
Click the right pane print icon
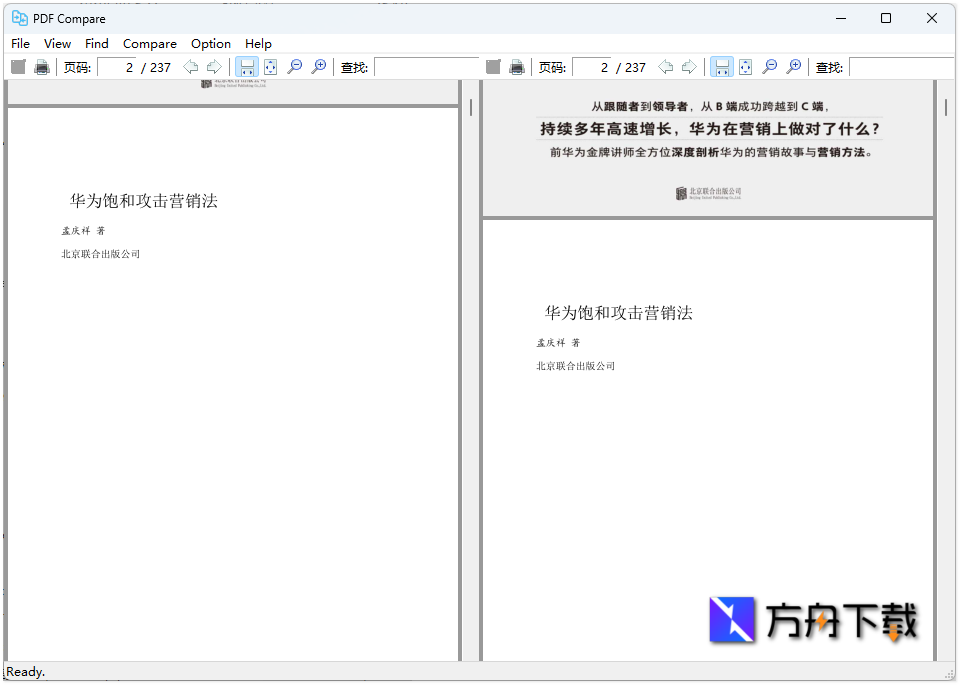point(517,67)
